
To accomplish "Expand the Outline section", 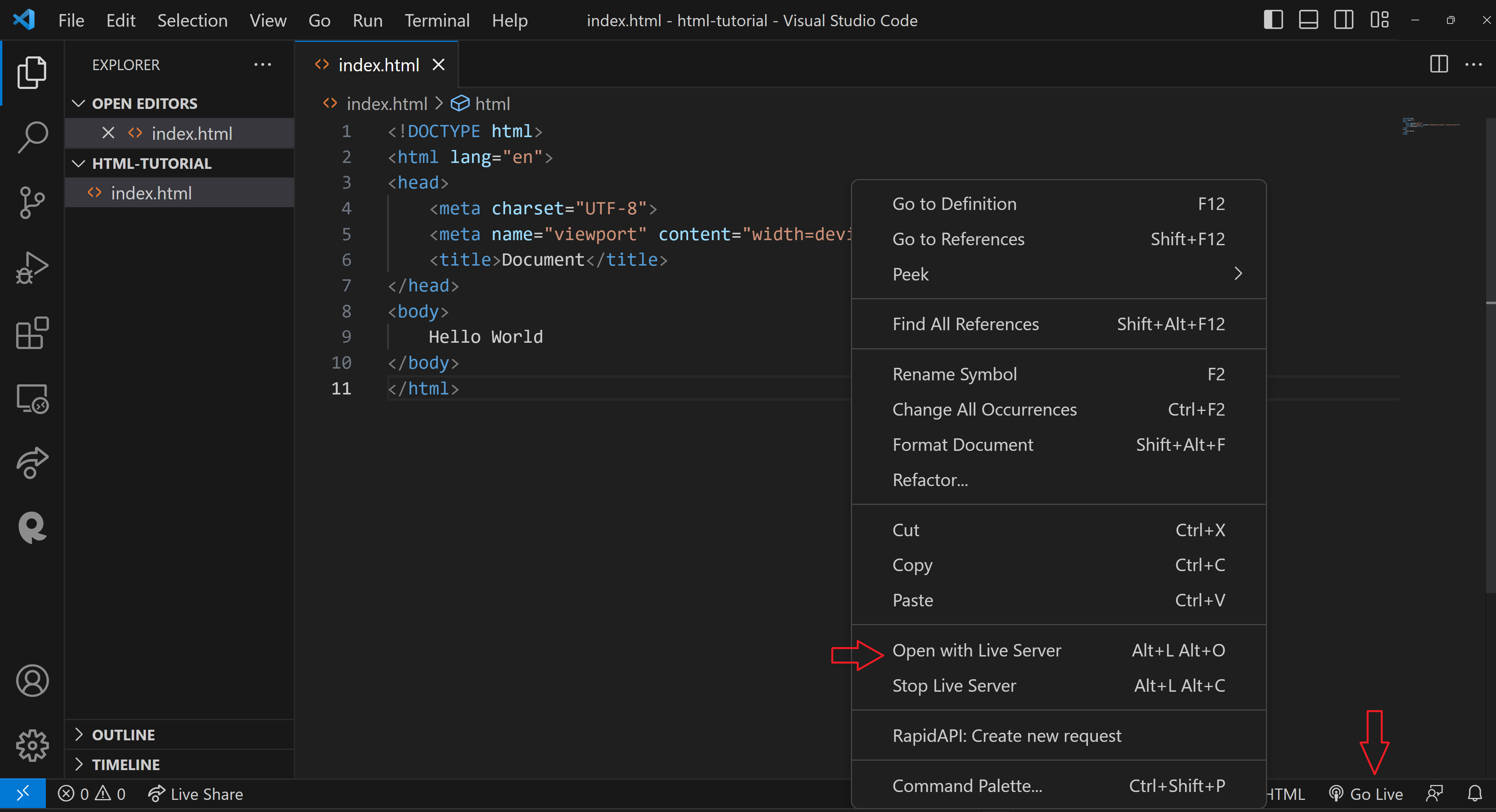I will 179,735.
